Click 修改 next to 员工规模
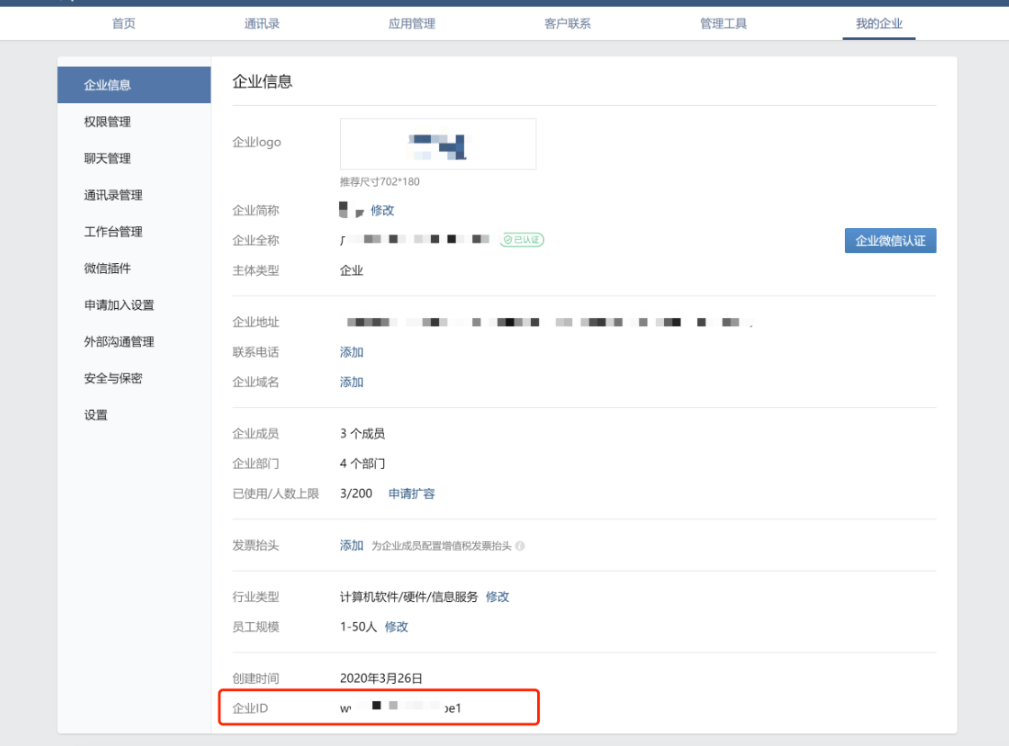This screenshot has width=1009, height=746. (396, 627)
